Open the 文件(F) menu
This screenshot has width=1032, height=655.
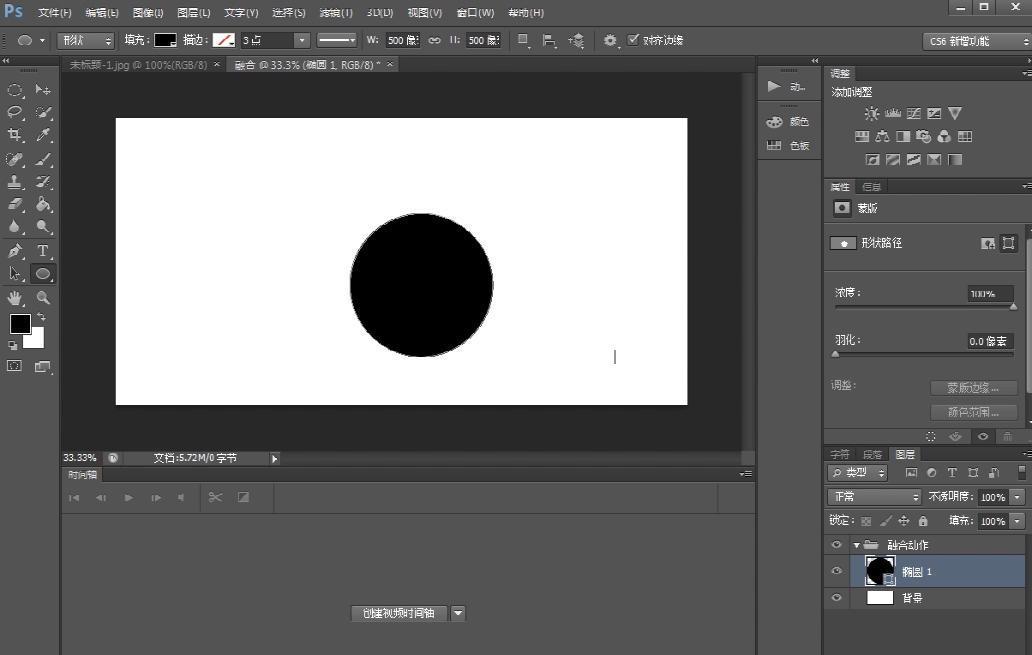click(x=55, y=13)
